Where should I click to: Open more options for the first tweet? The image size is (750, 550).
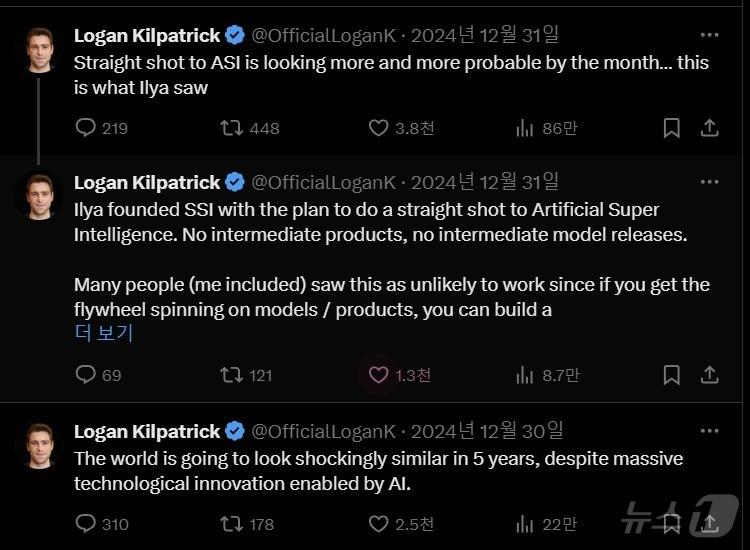pos(709,35)
